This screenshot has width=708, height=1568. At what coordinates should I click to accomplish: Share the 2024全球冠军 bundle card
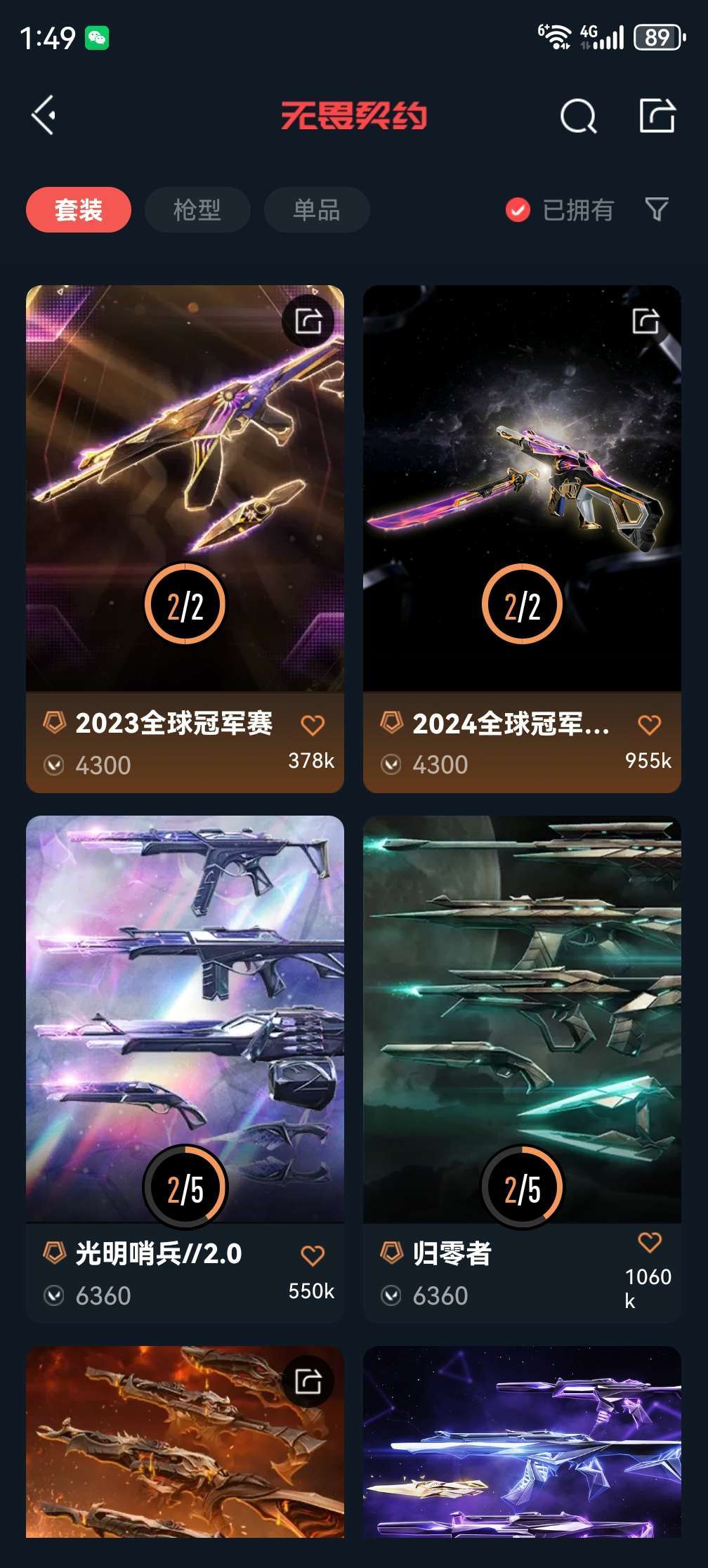pyautogui.click(x=645, y=321)
